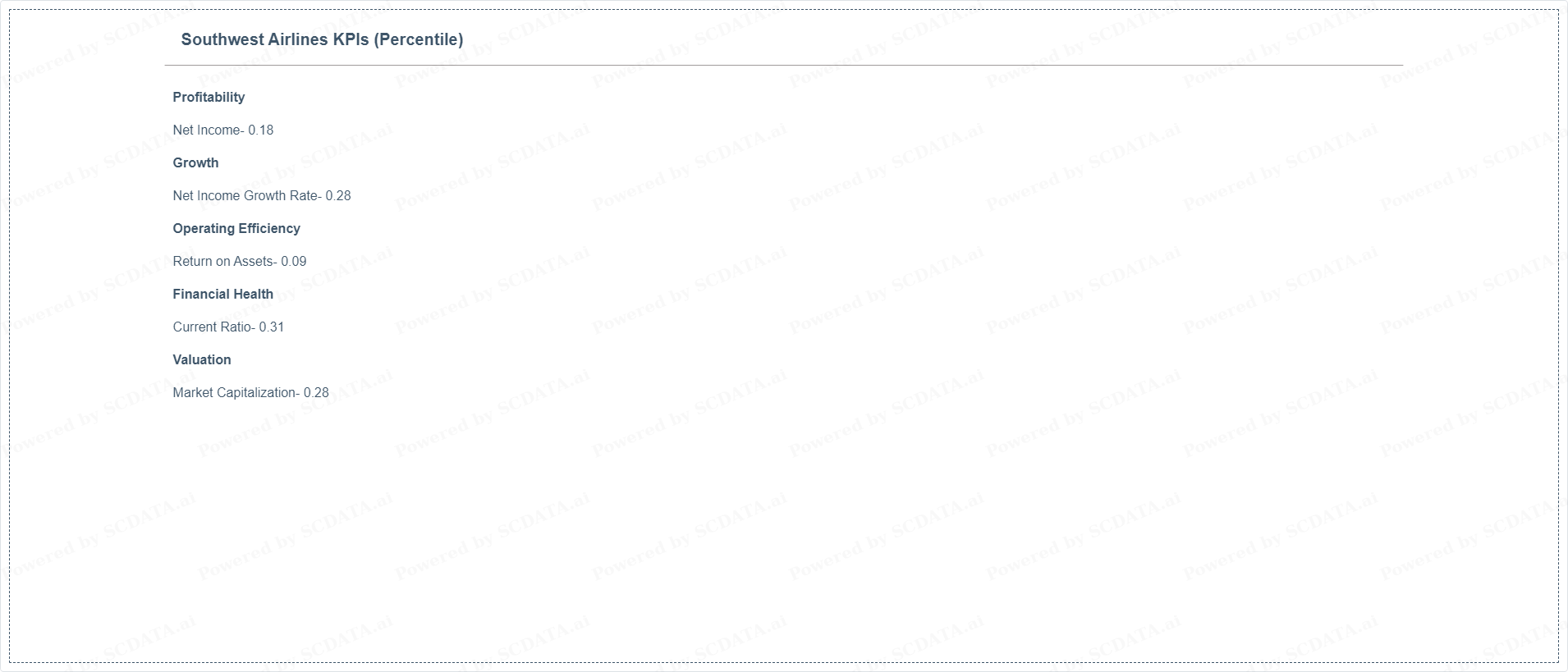Select the Growth section heading

[195, 162]
